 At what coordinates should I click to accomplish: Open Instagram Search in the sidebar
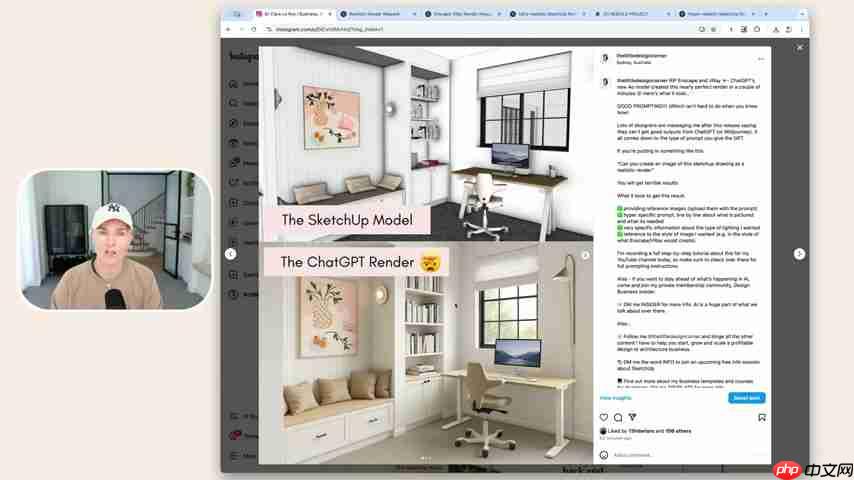[x=234, y=103]
